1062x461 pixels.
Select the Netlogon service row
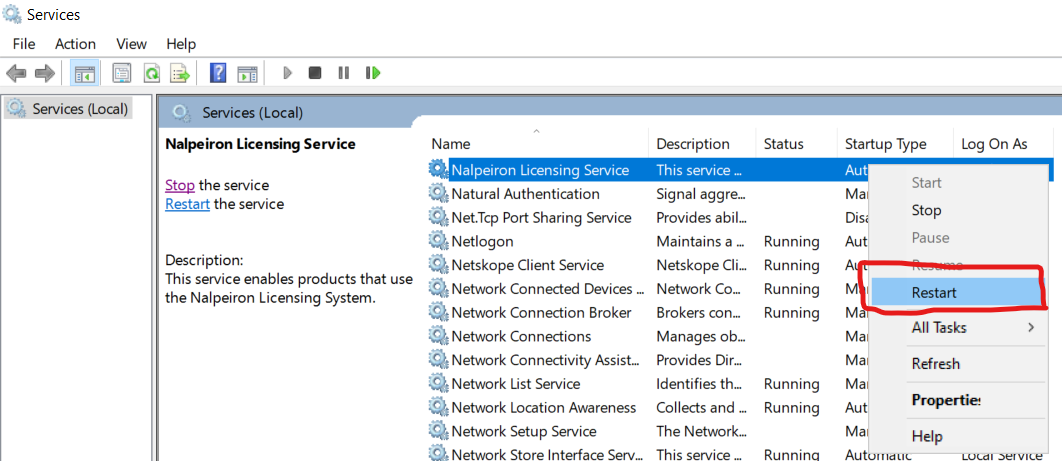tap(482, 241)
